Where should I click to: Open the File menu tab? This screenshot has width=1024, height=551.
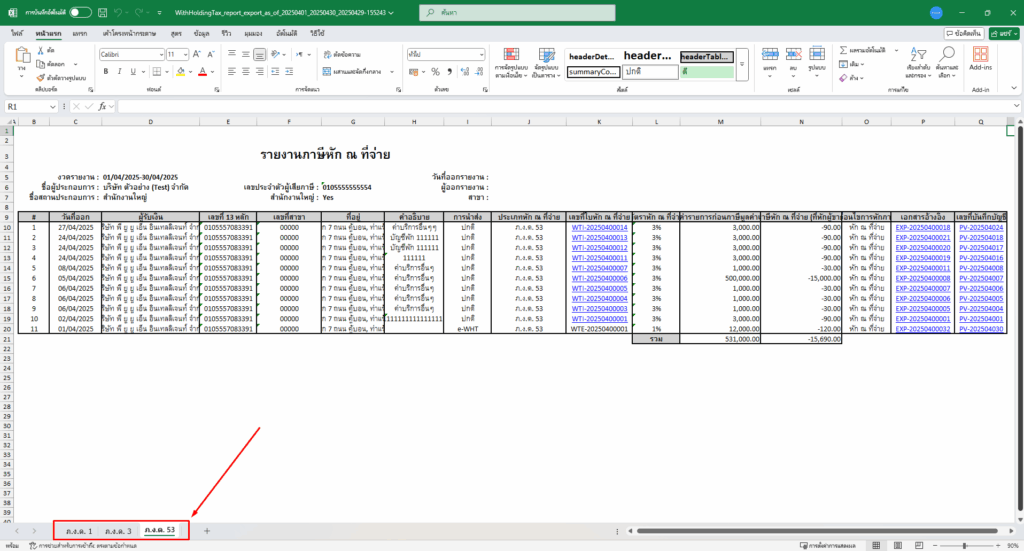16,33
